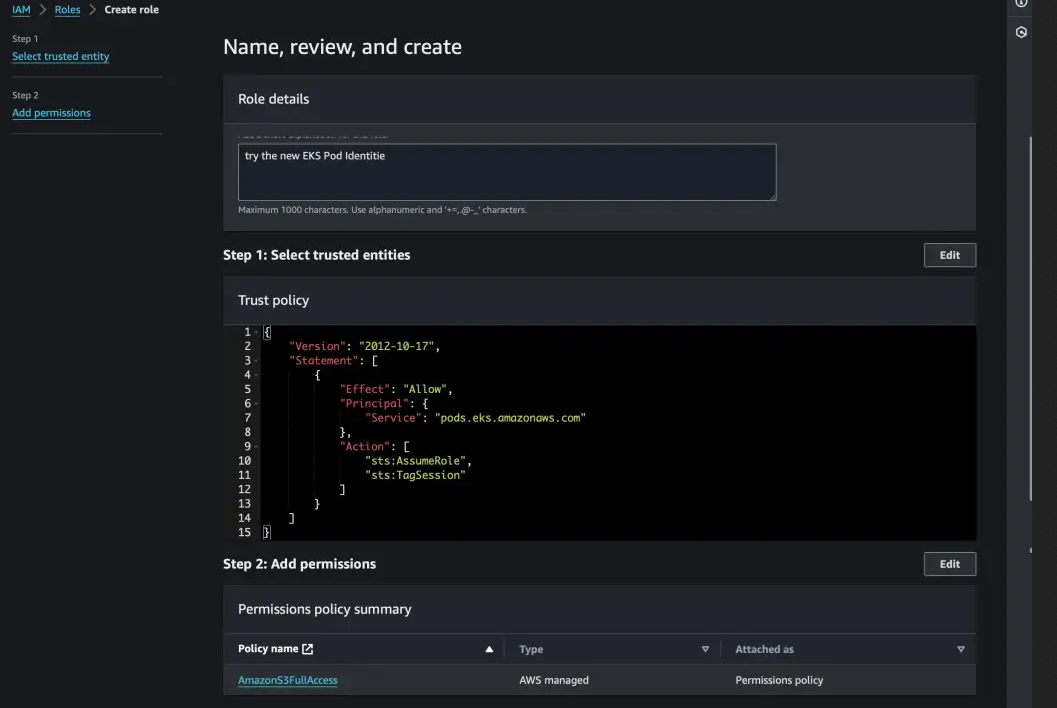Click the description text area resize handle
The width and height of the screenshot is (1057, 708).
tap(773, 196)
